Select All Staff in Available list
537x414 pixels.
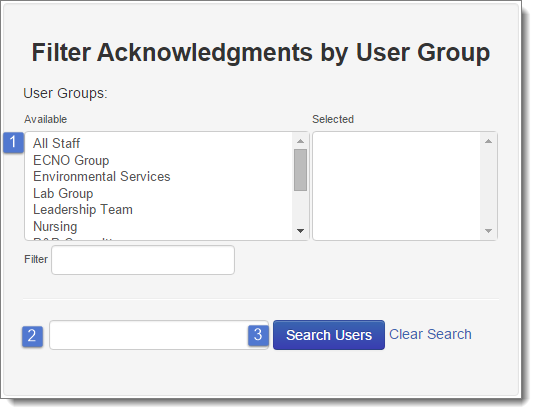(x=56, y=143)
